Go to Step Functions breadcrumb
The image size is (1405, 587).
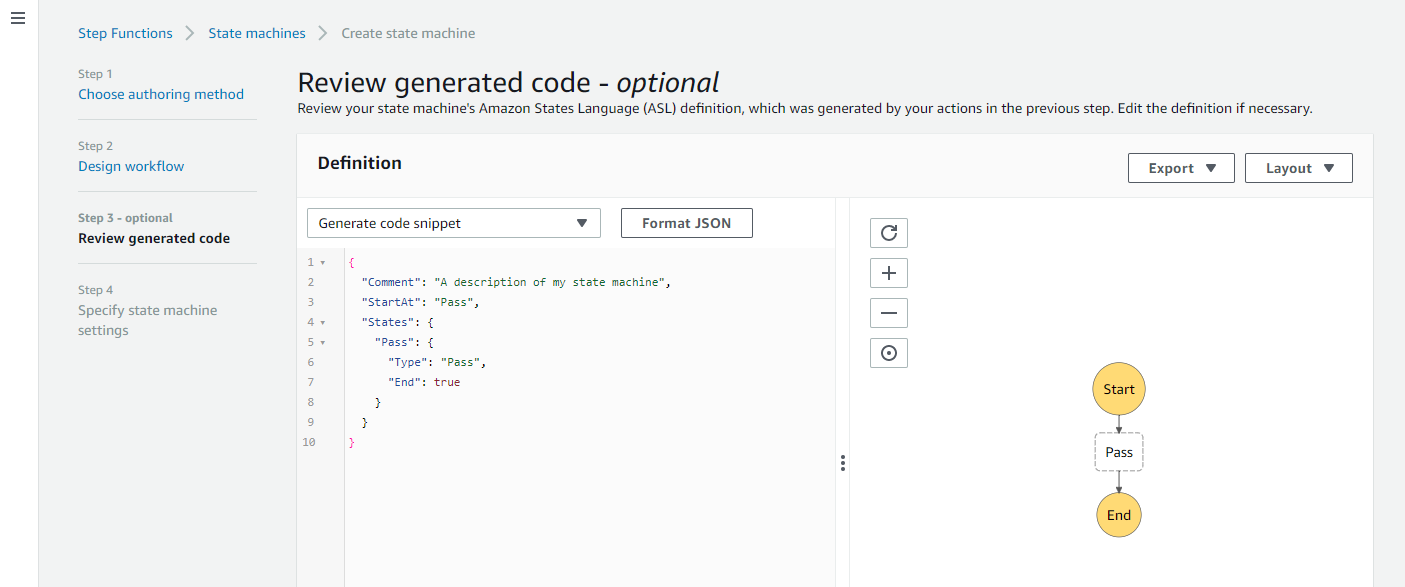pos(125,33)
